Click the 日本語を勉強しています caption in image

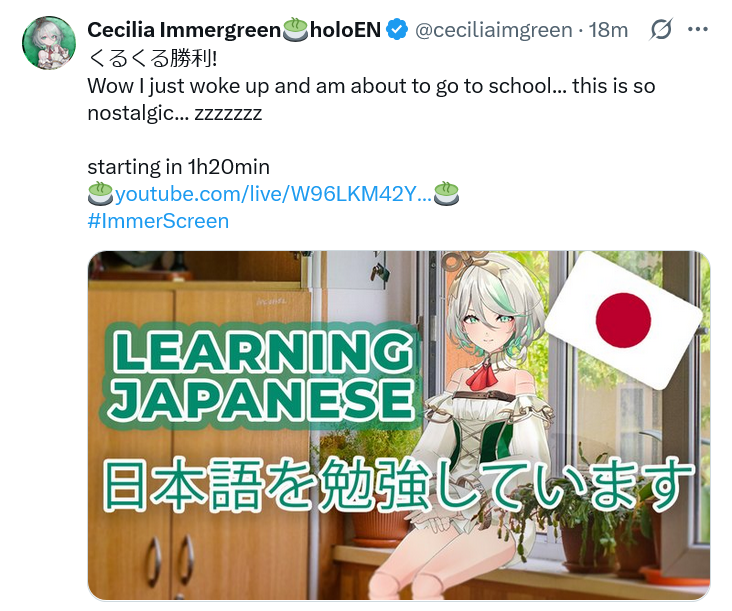pos(397,484)
